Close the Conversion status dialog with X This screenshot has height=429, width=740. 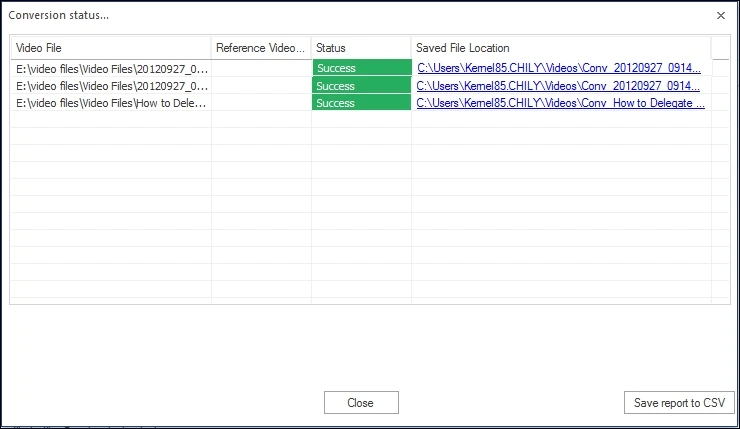[x=721, y=16]
